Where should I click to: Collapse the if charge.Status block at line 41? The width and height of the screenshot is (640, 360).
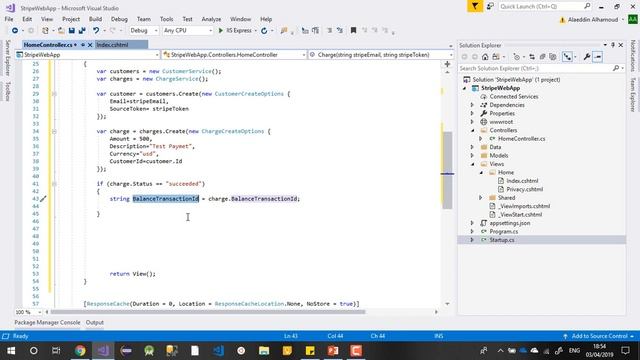point(54,184)
